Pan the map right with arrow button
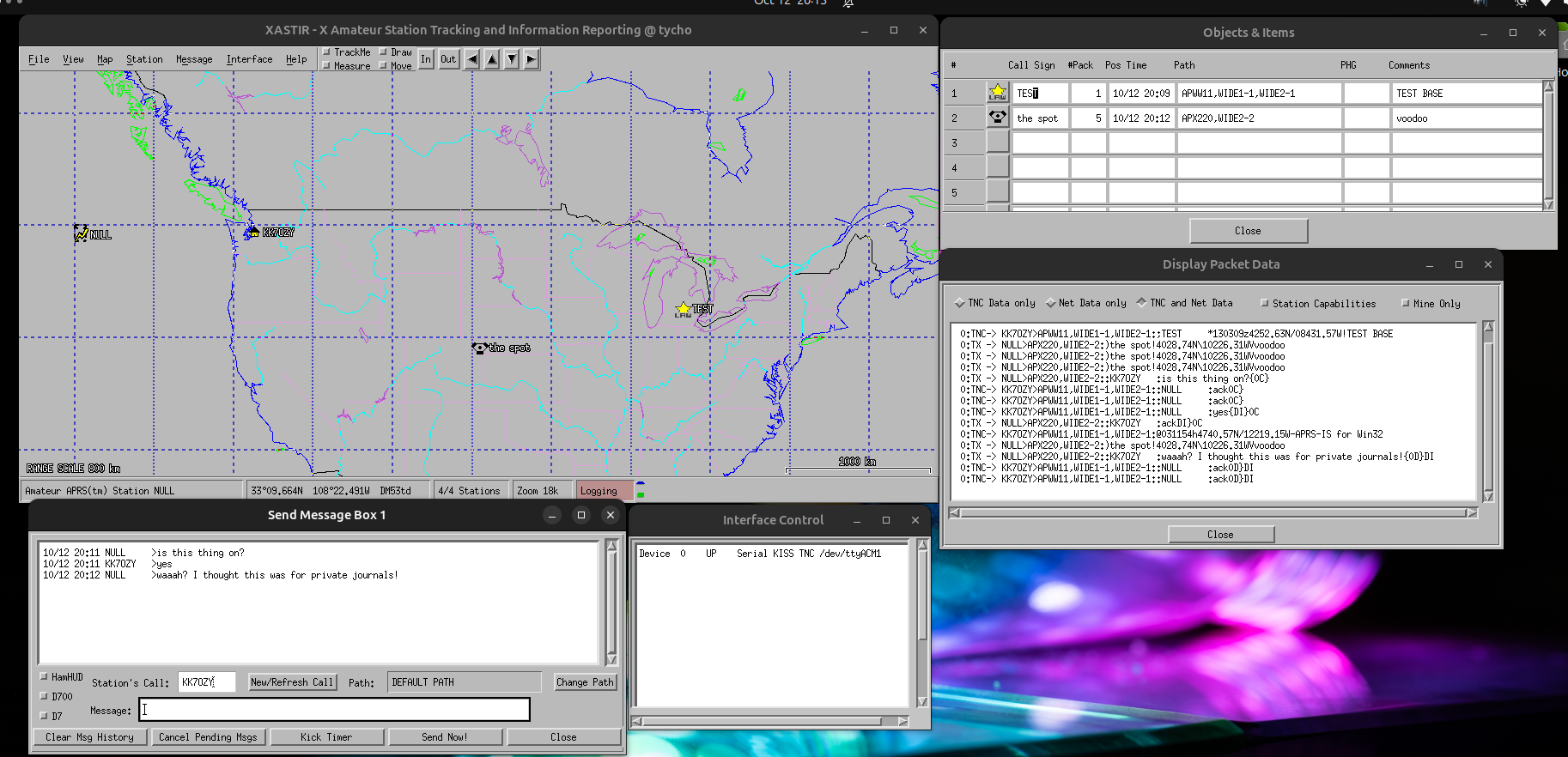Image resolution: width=1568 pixels, height=757 pixels. coord(532,59)
